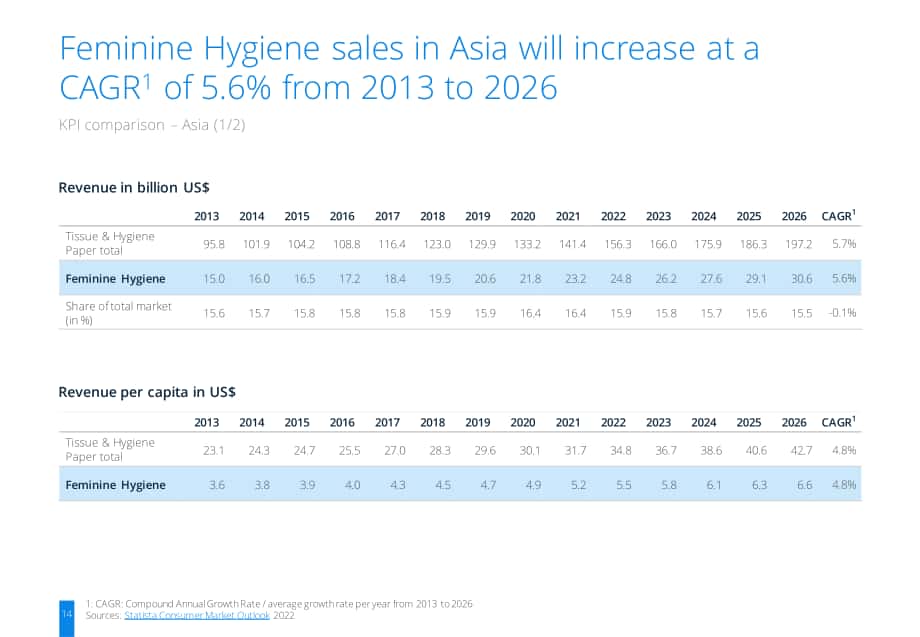
Task: Click the per capita value 42.7 for 2026
Action: point(801,450)
